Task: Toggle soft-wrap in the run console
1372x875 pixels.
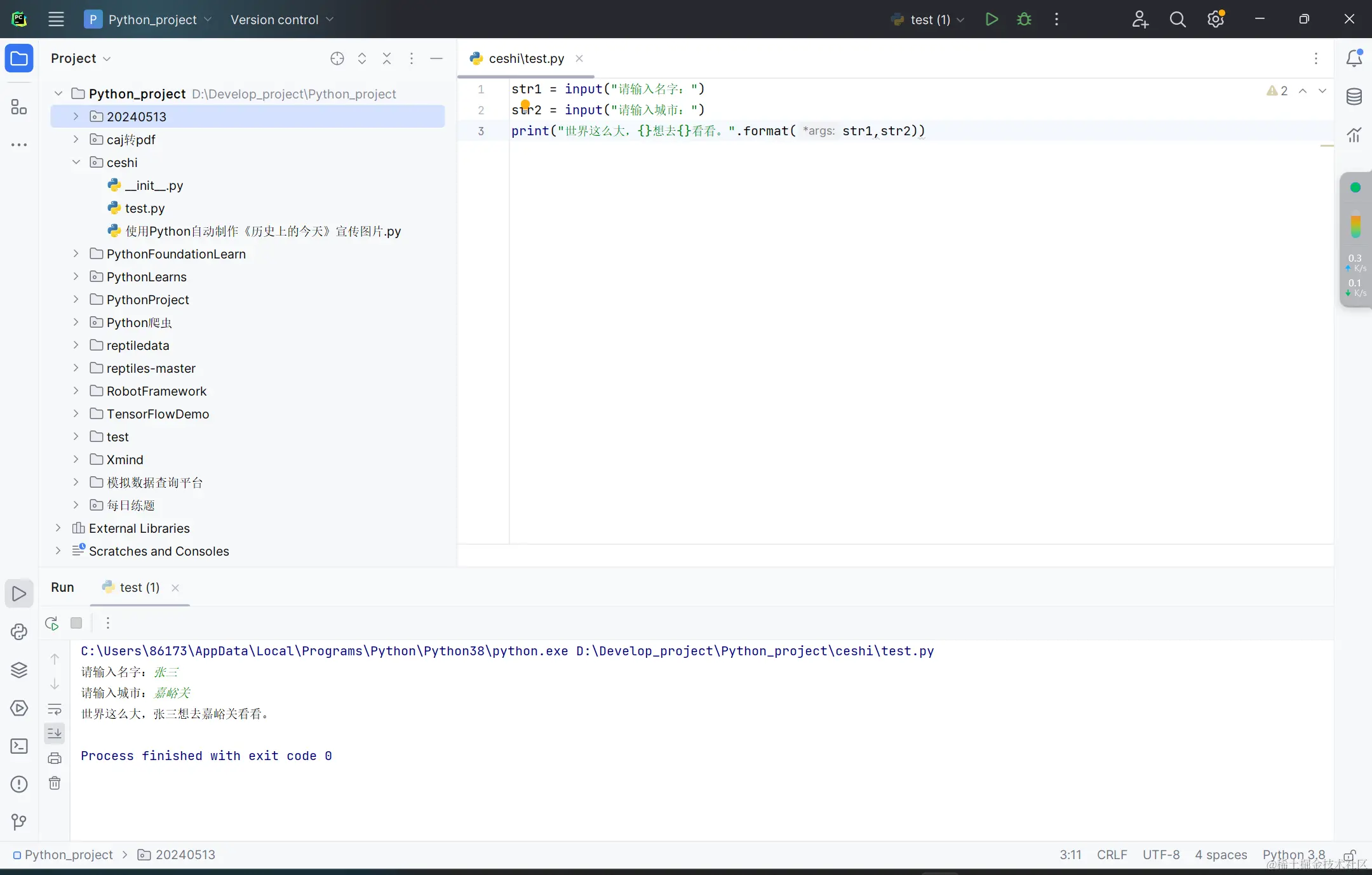Action: (55, 709)
